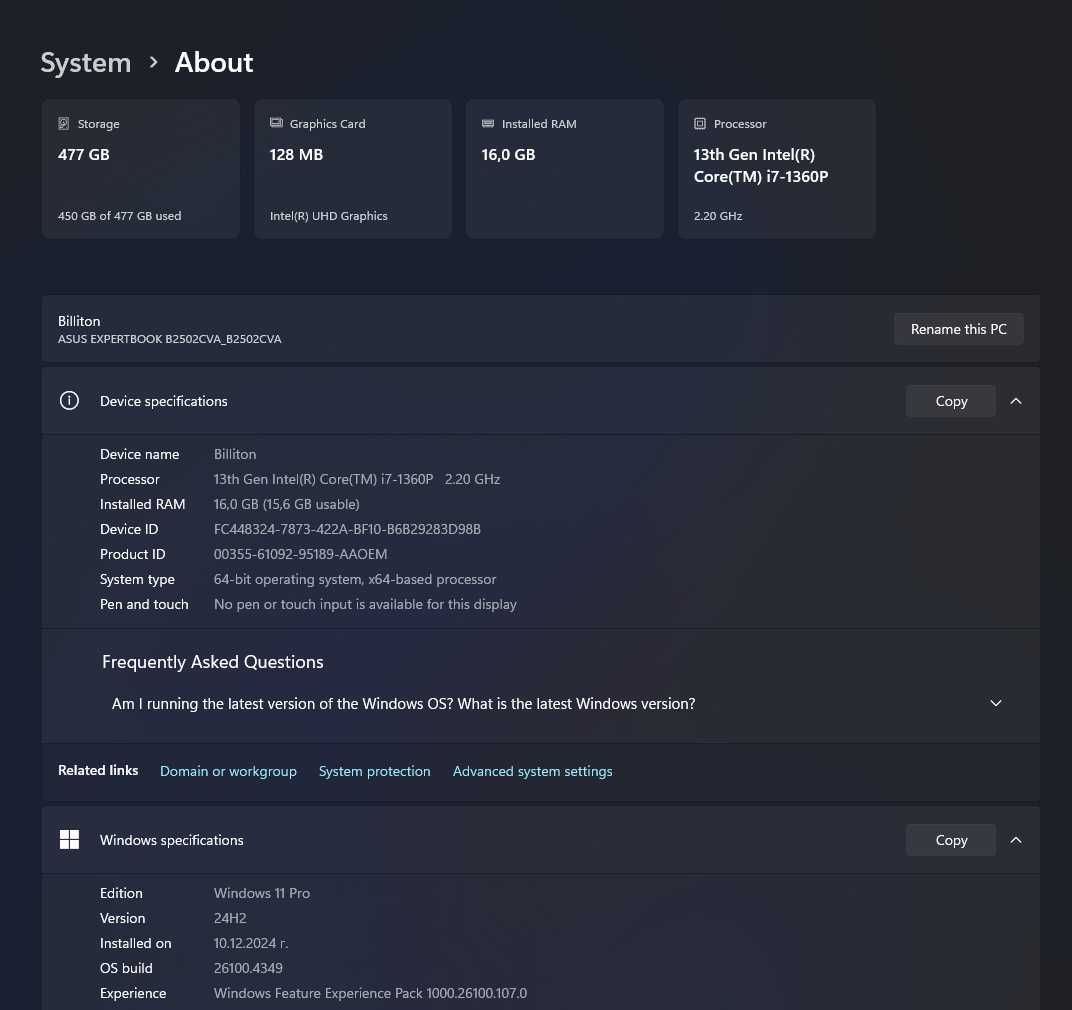The height and width of the screenshot is (1010, 1072).
Task: Select the Installed on date 10.12.2024
Action: point(251,944)
